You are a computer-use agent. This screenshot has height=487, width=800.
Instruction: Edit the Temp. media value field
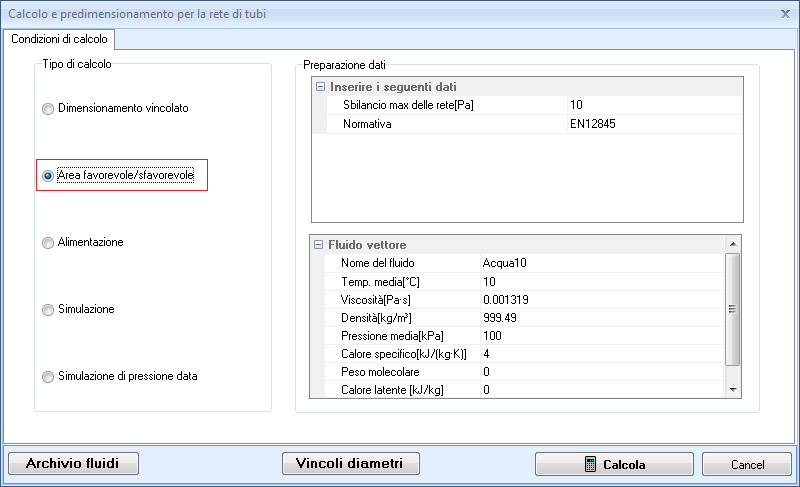pyautogui.click(x=600, y=281)
